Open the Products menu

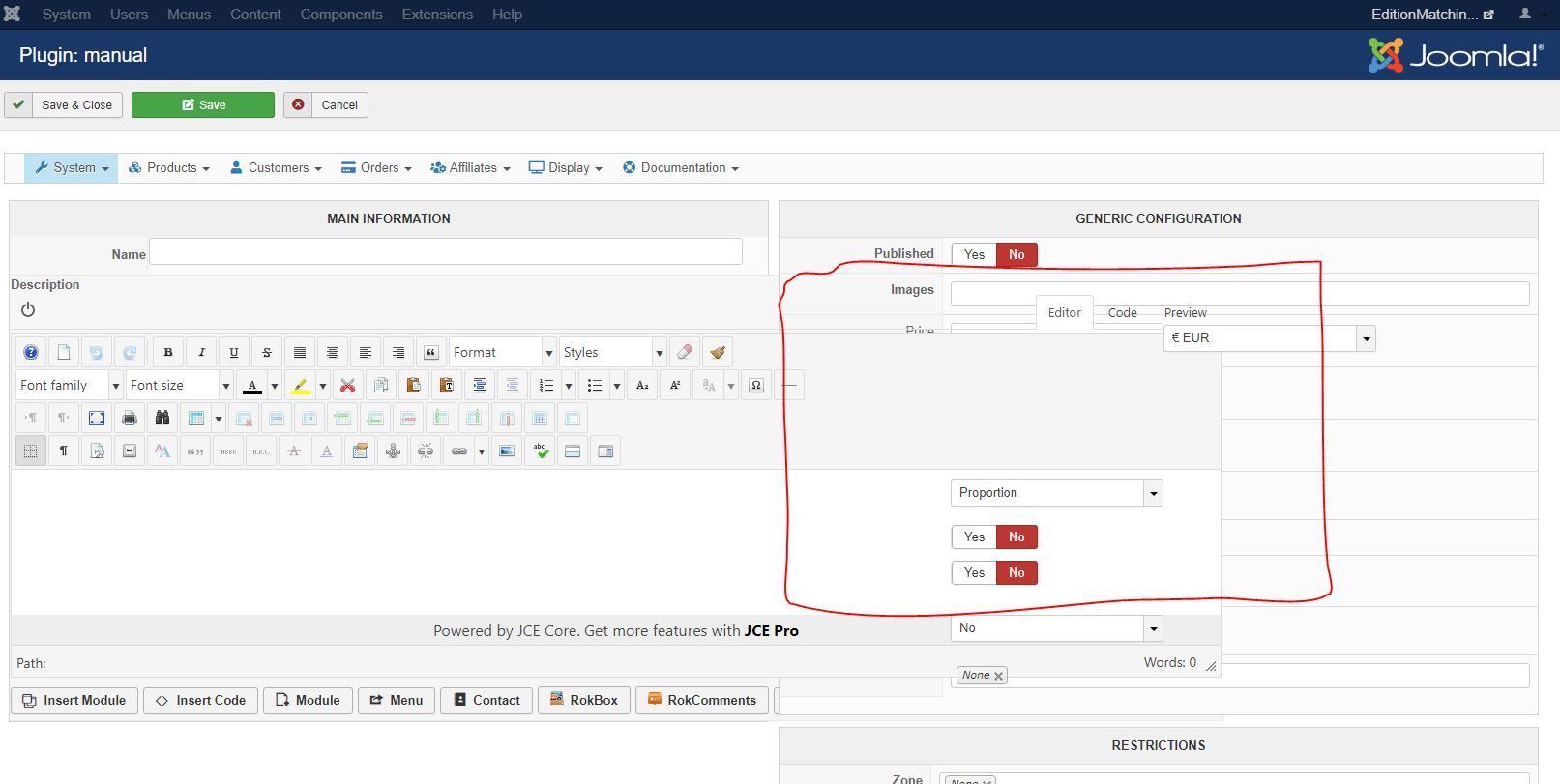click(x=169, y=167)
